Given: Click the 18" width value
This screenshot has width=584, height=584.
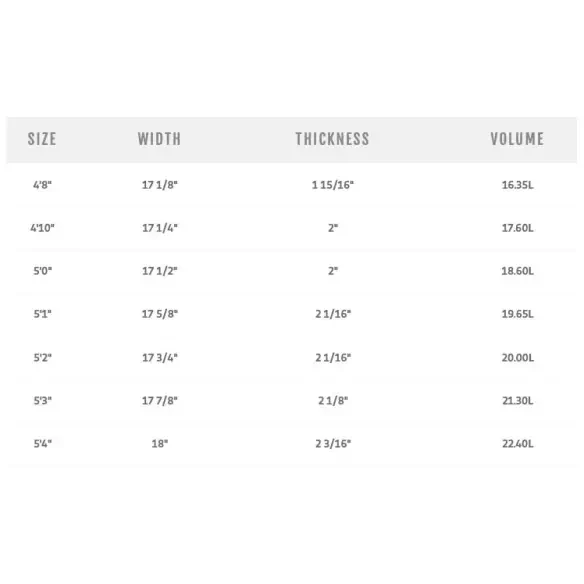Looking at the screenshot, I should pos(160,444).
